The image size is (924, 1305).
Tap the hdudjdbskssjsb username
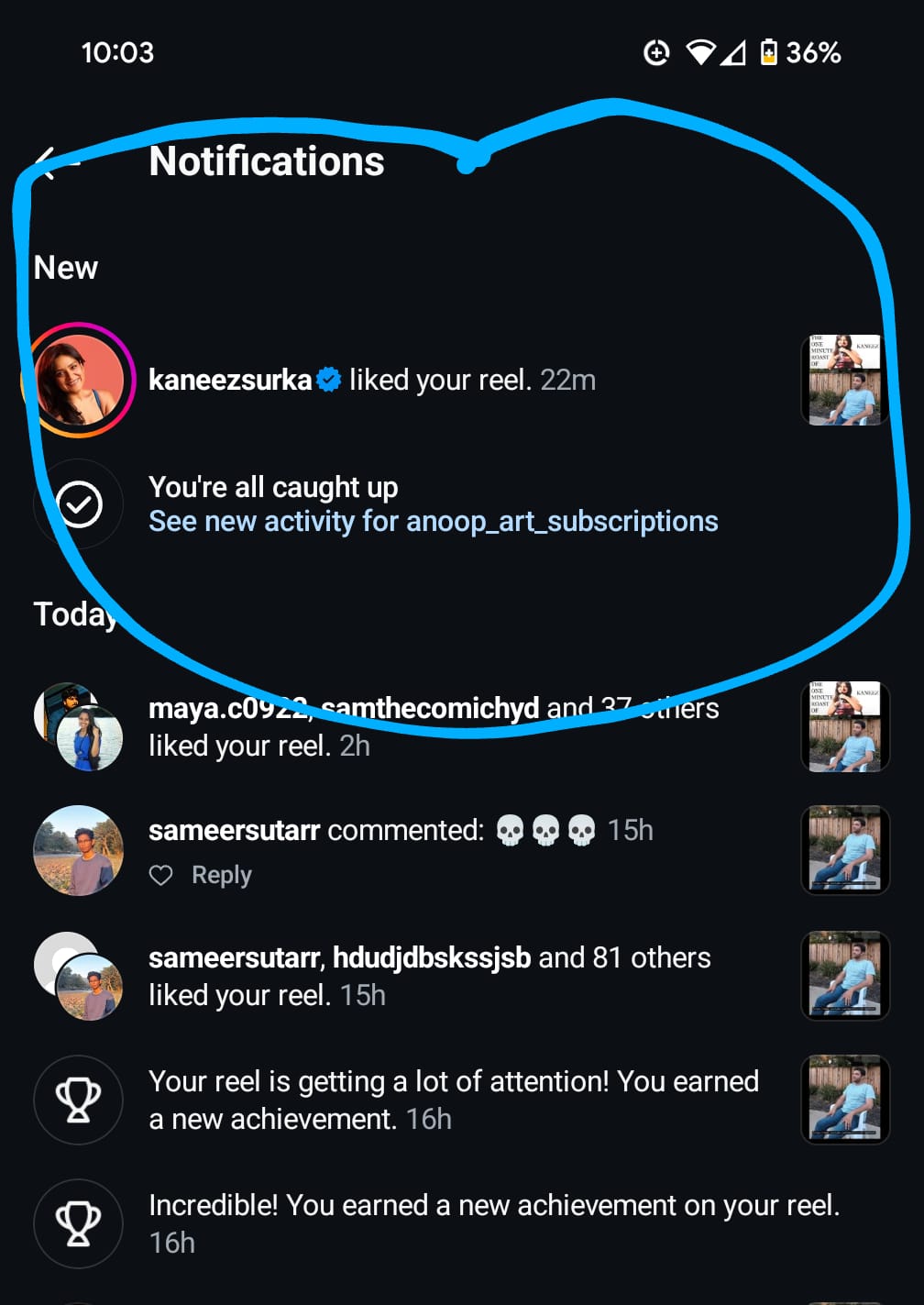pos(431,957)
